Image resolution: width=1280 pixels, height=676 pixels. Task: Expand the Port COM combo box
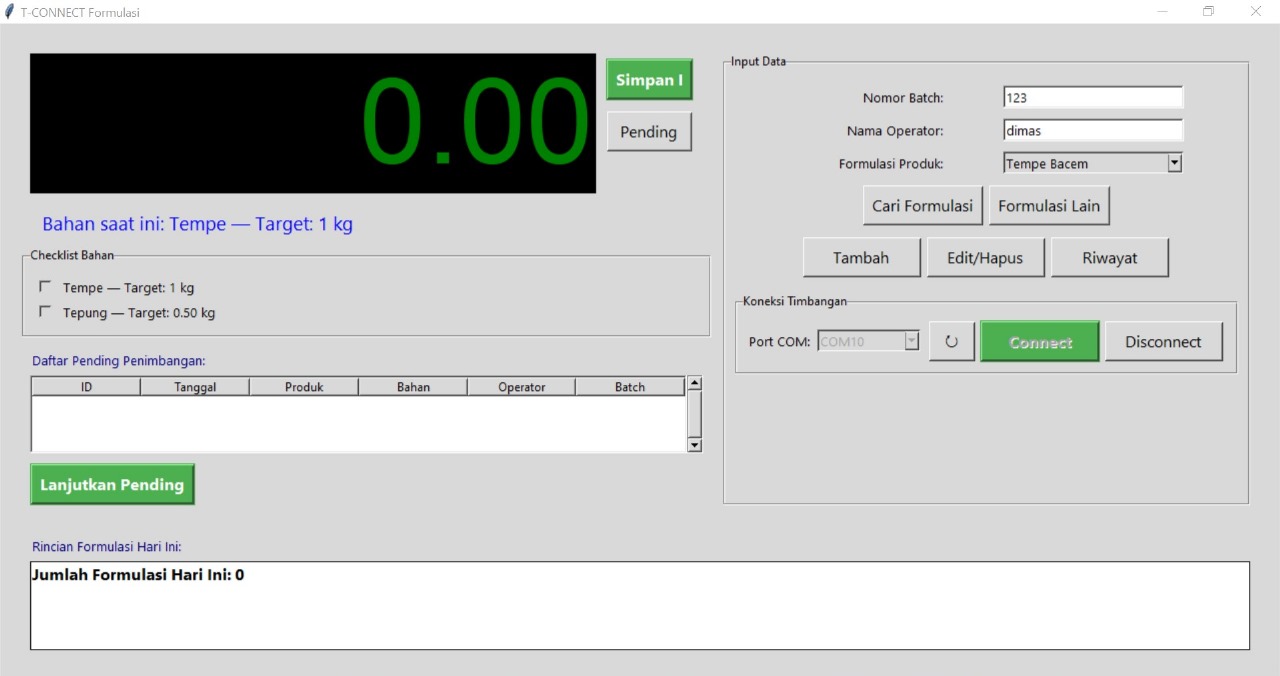point(911,342)
